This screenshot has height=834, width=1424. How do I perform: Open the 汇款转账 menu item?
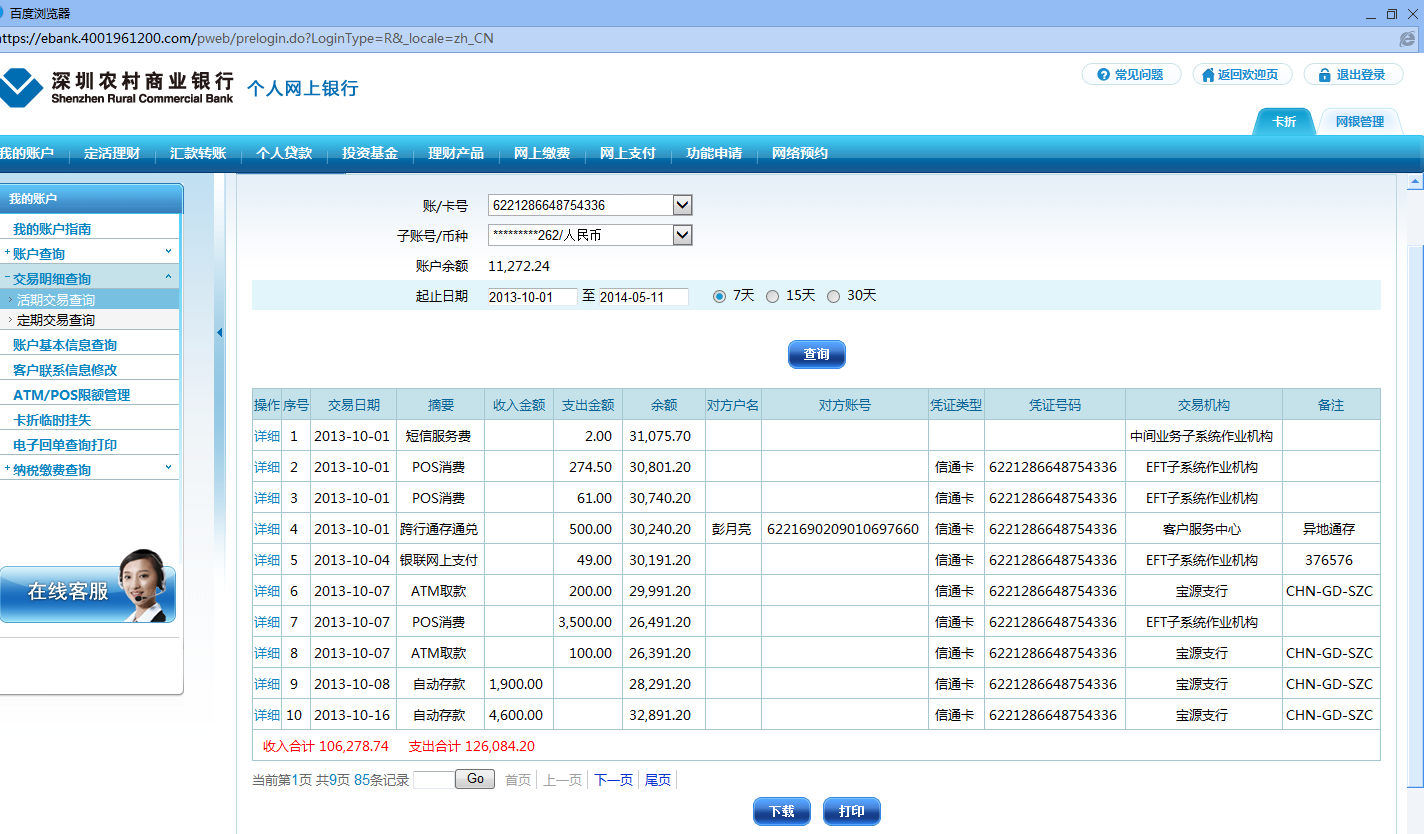(x=198, y=154)
